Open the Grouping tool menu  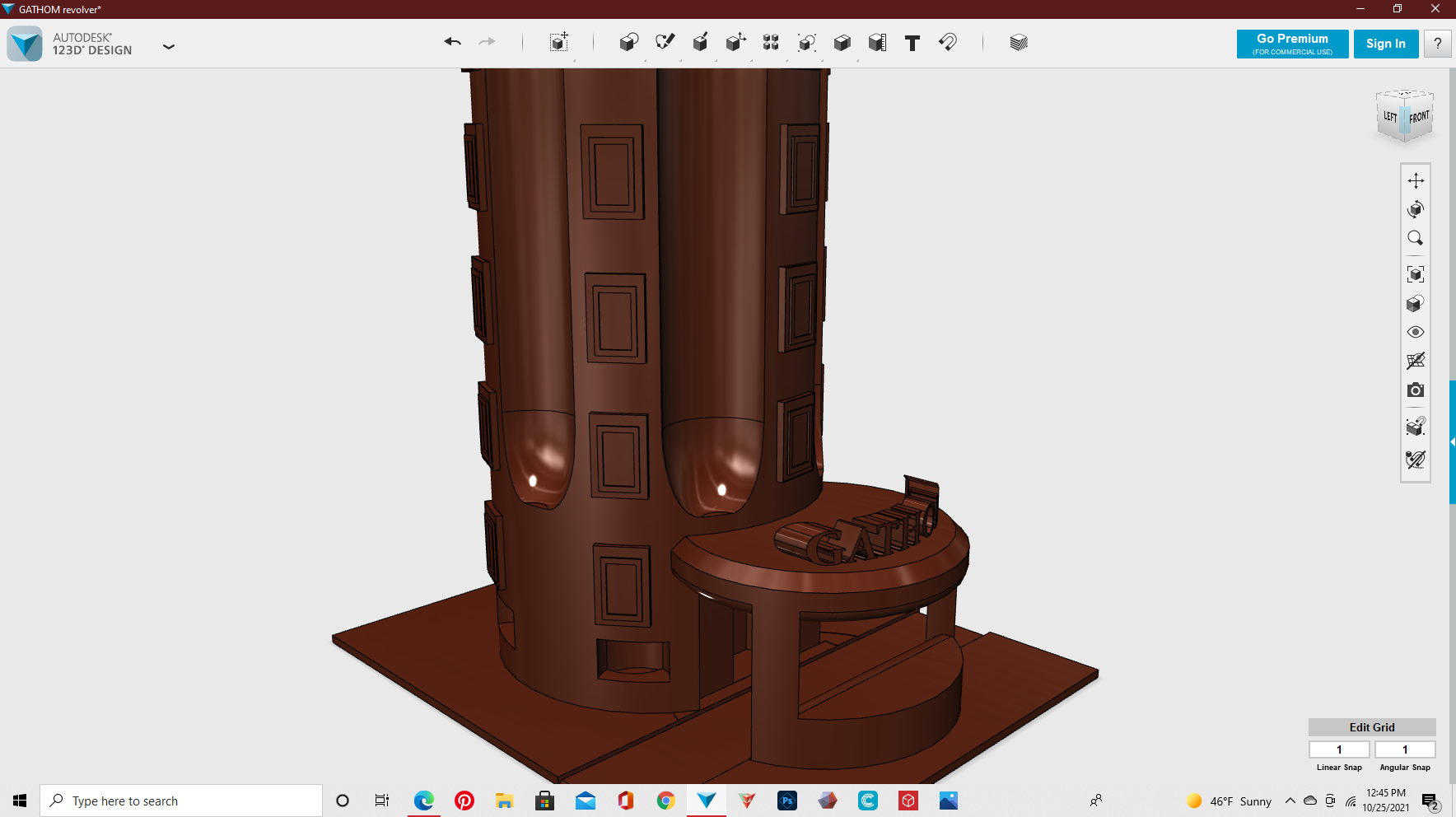(x=806, y=42)
